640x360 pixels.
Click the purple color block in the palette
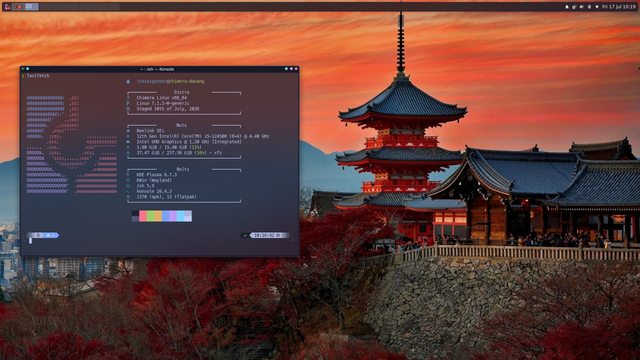173,216
